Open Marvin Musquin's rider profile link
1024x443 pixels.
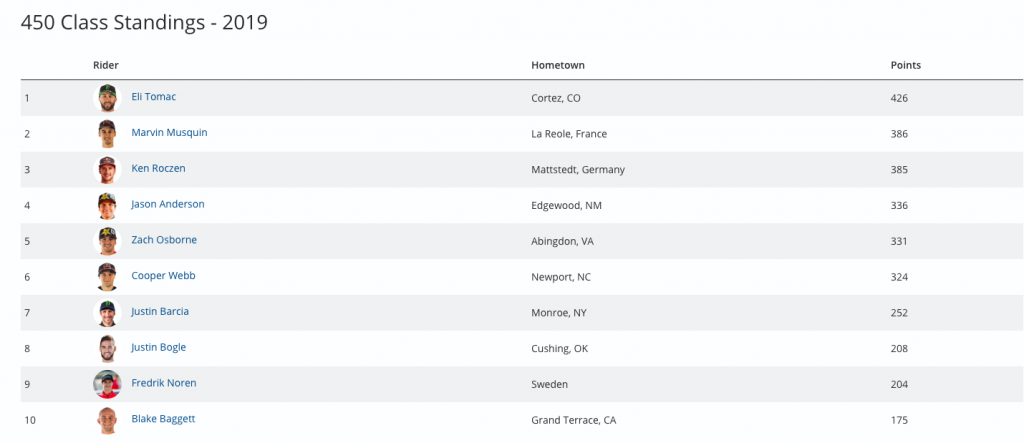point(169,132)
